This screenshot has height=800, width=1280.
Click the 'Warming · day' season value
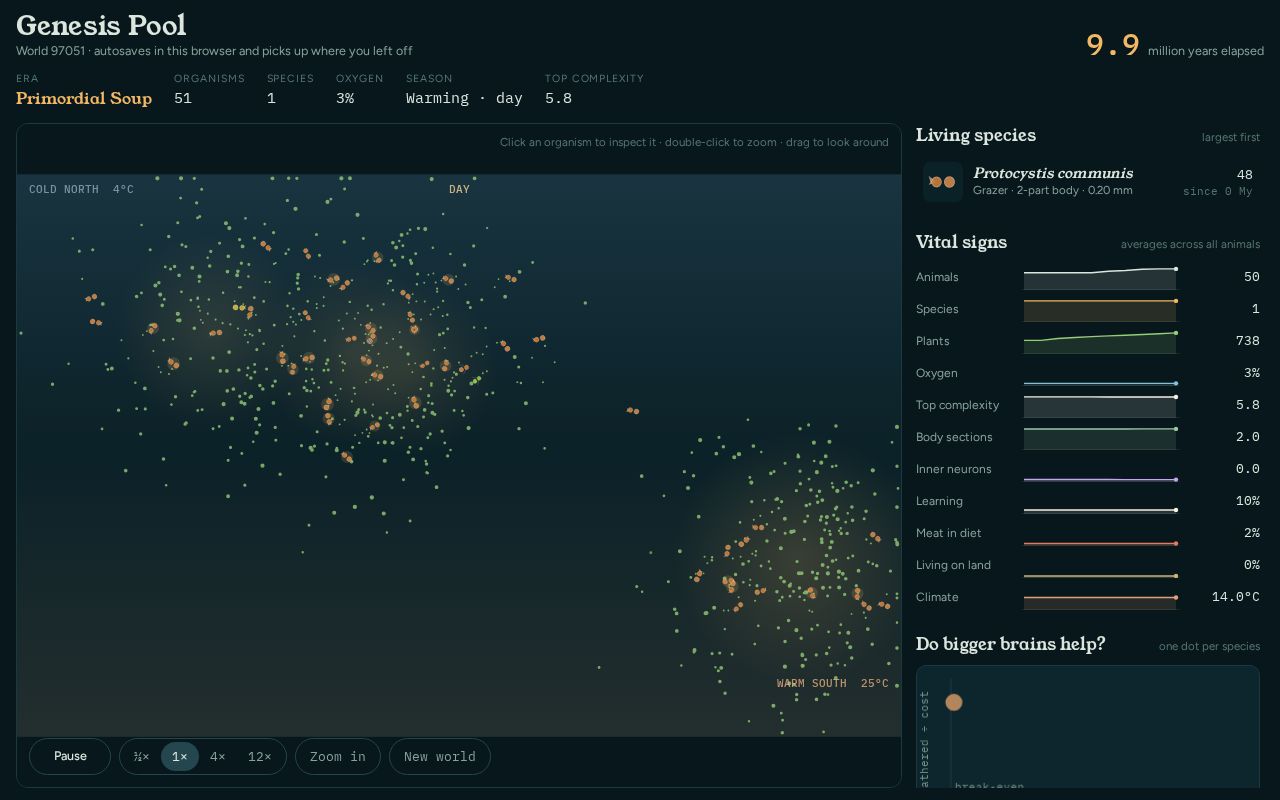click(x=464, y=98)
